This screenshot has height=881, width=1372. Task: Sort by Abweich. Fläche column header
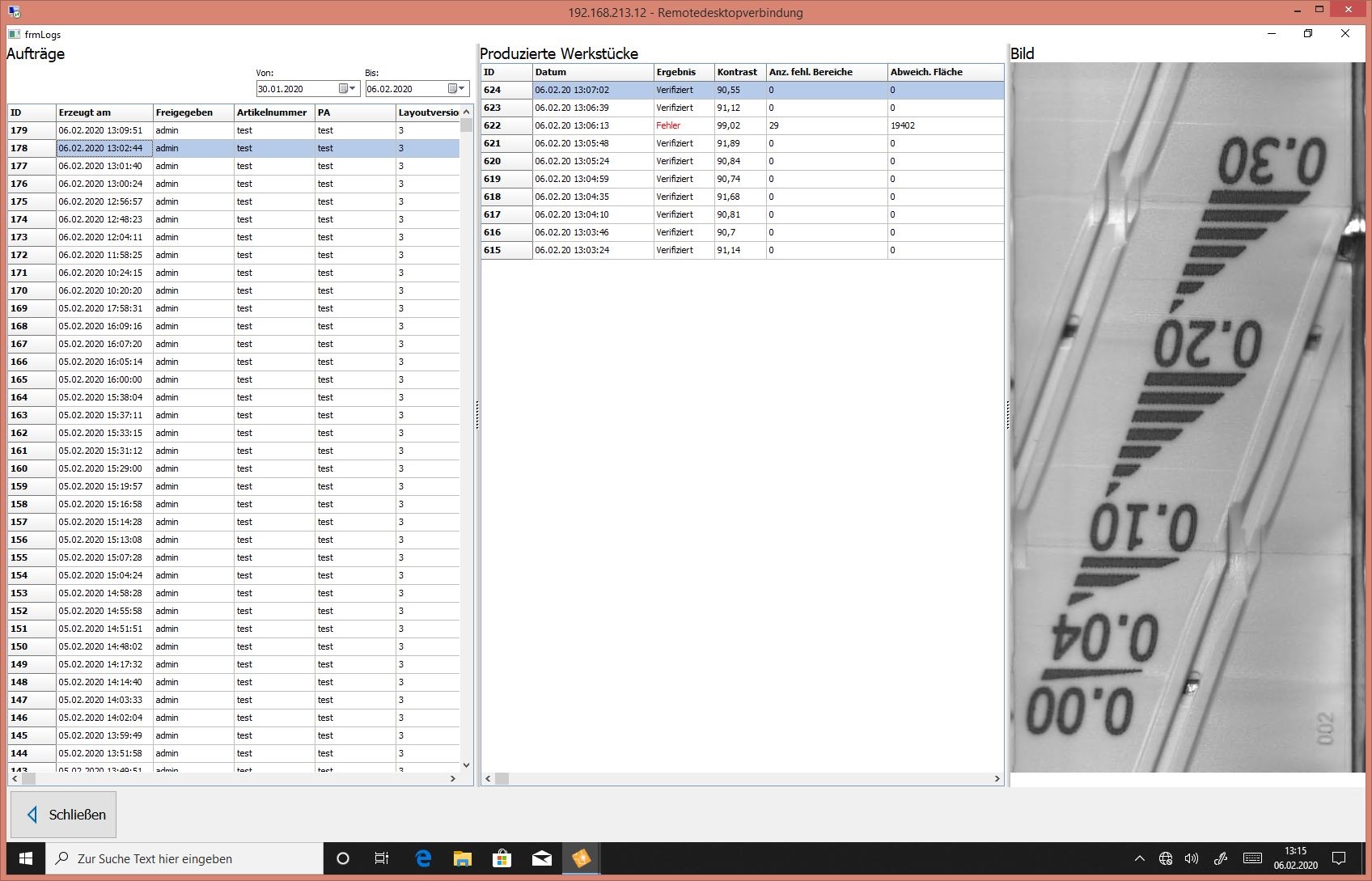point(945,72)
